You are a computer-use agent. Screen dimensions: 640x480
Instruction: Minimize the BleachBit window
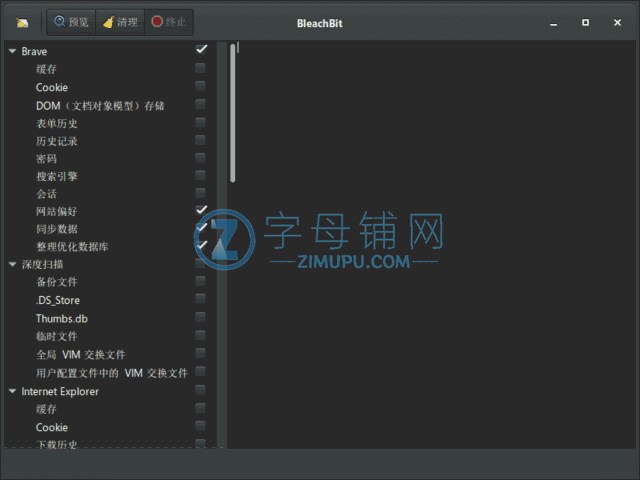(553, 23)
